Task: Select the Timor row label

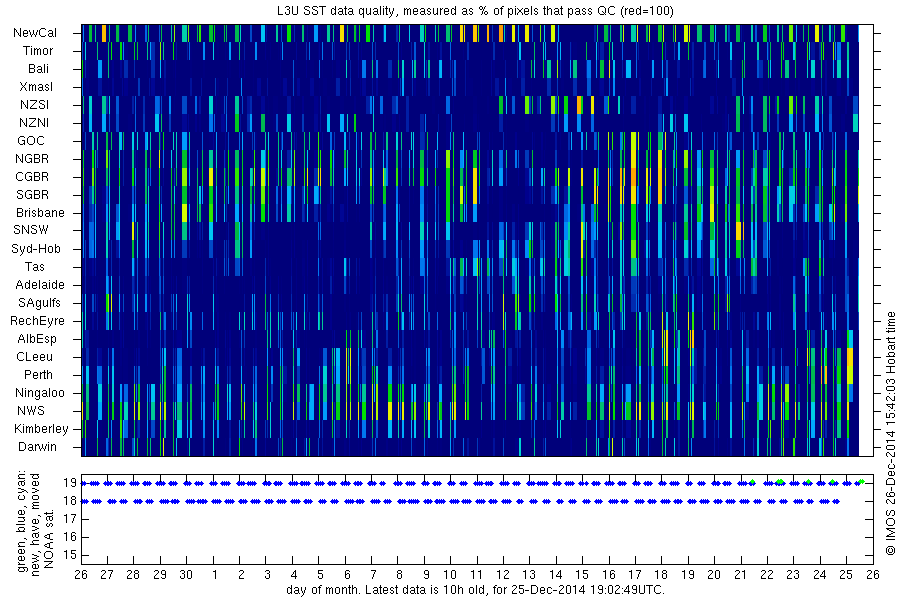Action: pos(38,51)
